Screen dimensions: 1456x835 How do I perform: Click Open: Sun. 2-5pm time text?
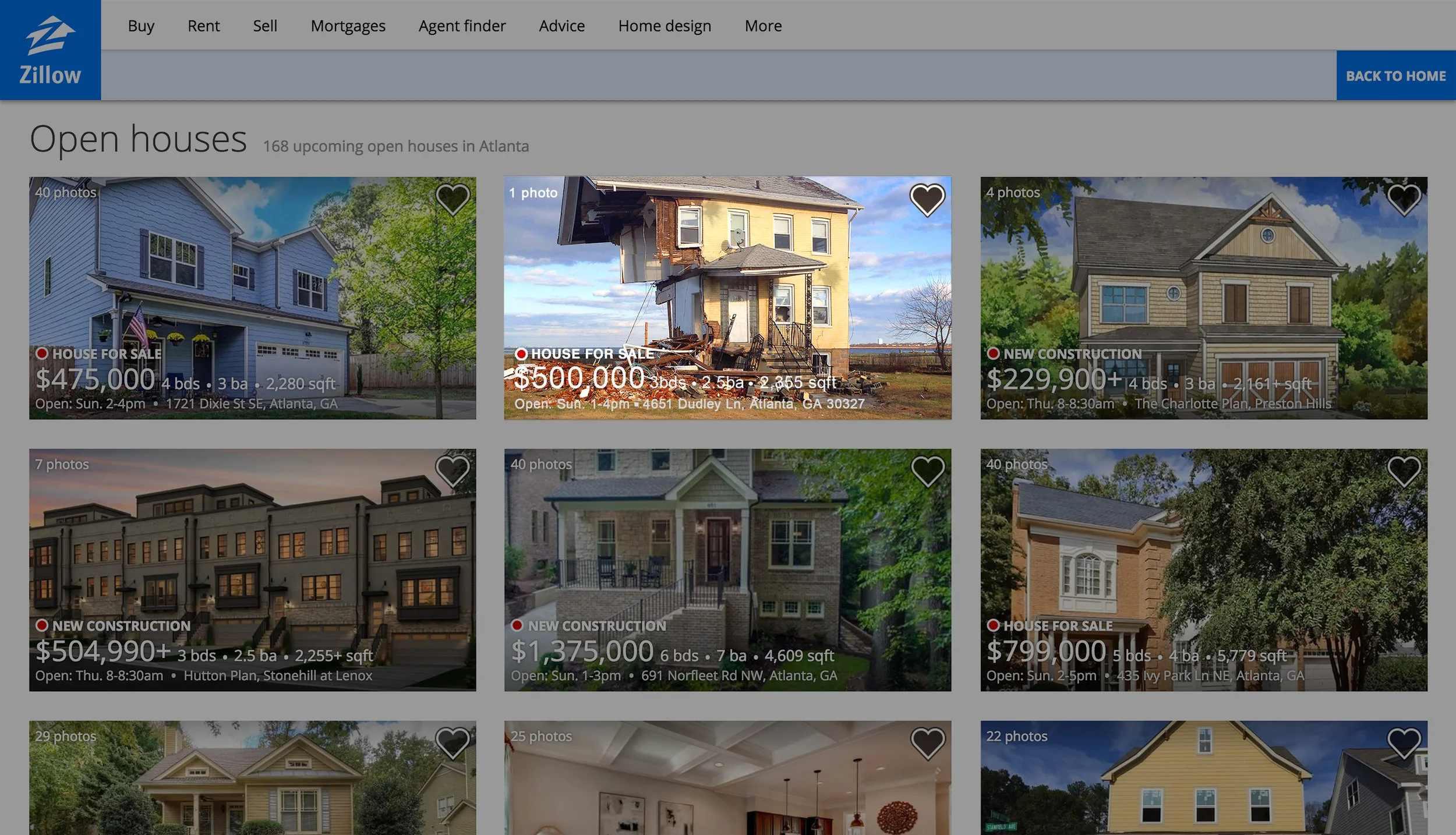[x=1041, y=675]
